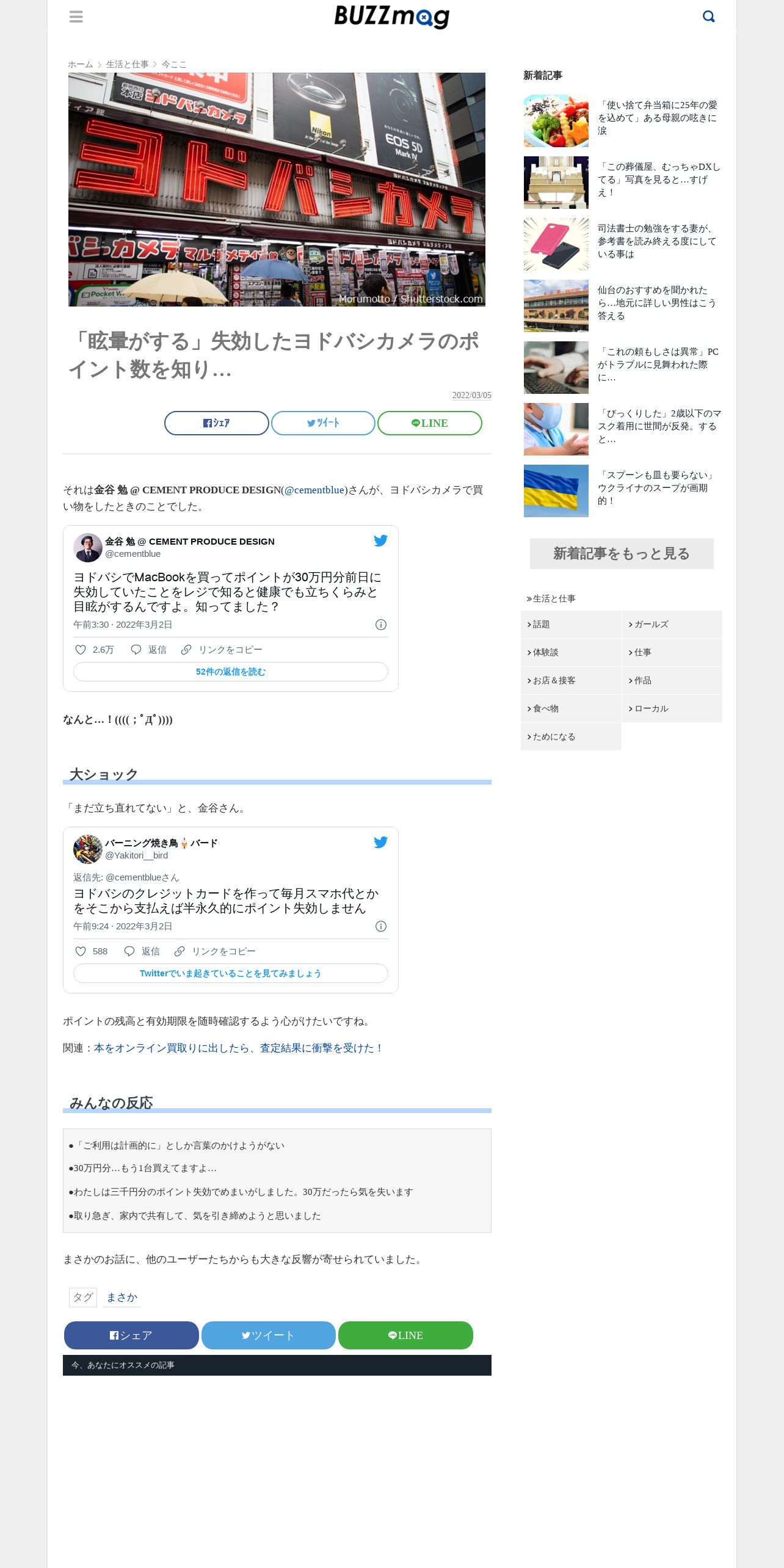Open article 使い捨て弁当箱に25年の愛を込めて
Viewport: 784px width, 1568px height.
click(x=658, y=118)
